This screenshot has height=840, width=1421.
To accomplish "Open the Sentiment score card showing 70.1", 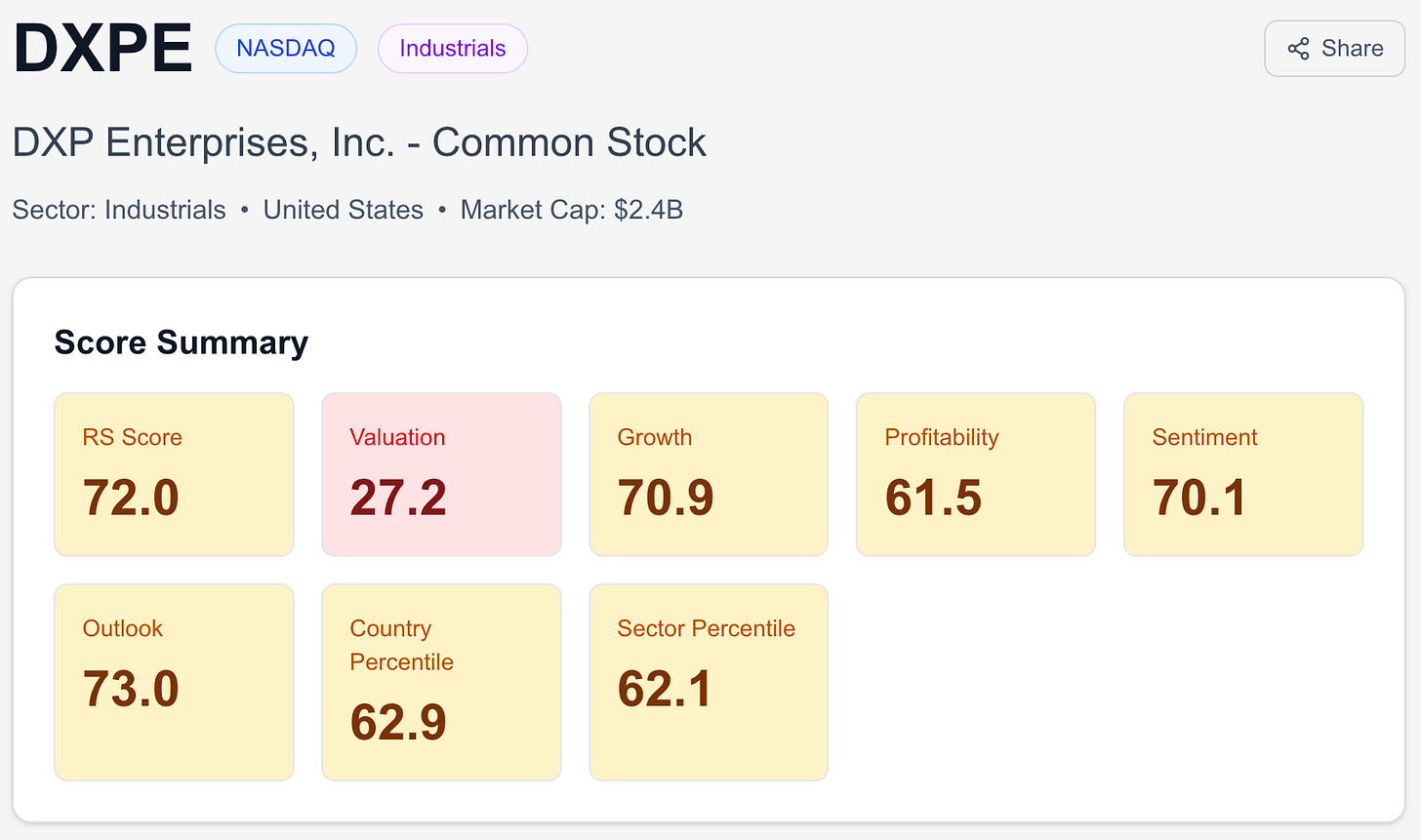I will [1242, 474].
